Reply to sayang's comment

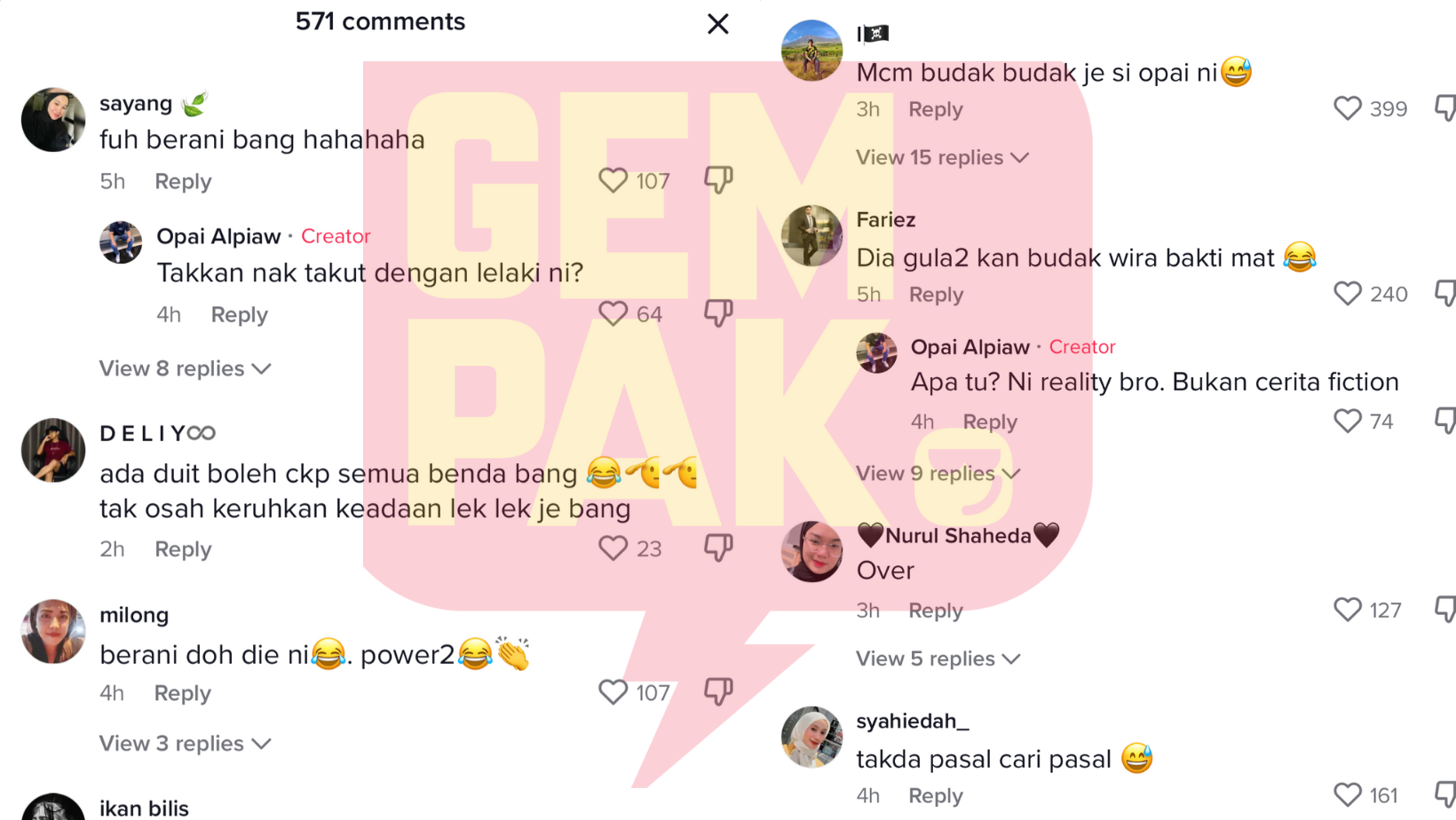coord(183,181)
